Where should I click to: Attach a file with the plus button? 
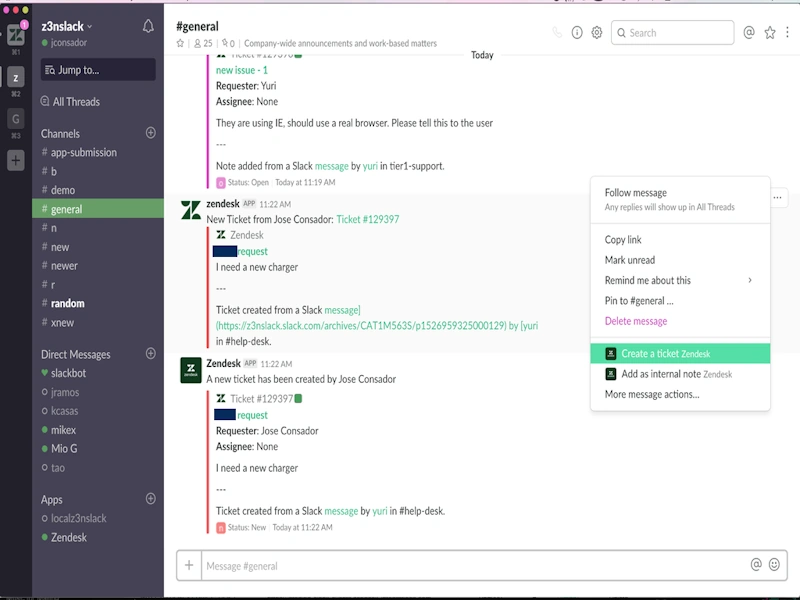[189, 565]
